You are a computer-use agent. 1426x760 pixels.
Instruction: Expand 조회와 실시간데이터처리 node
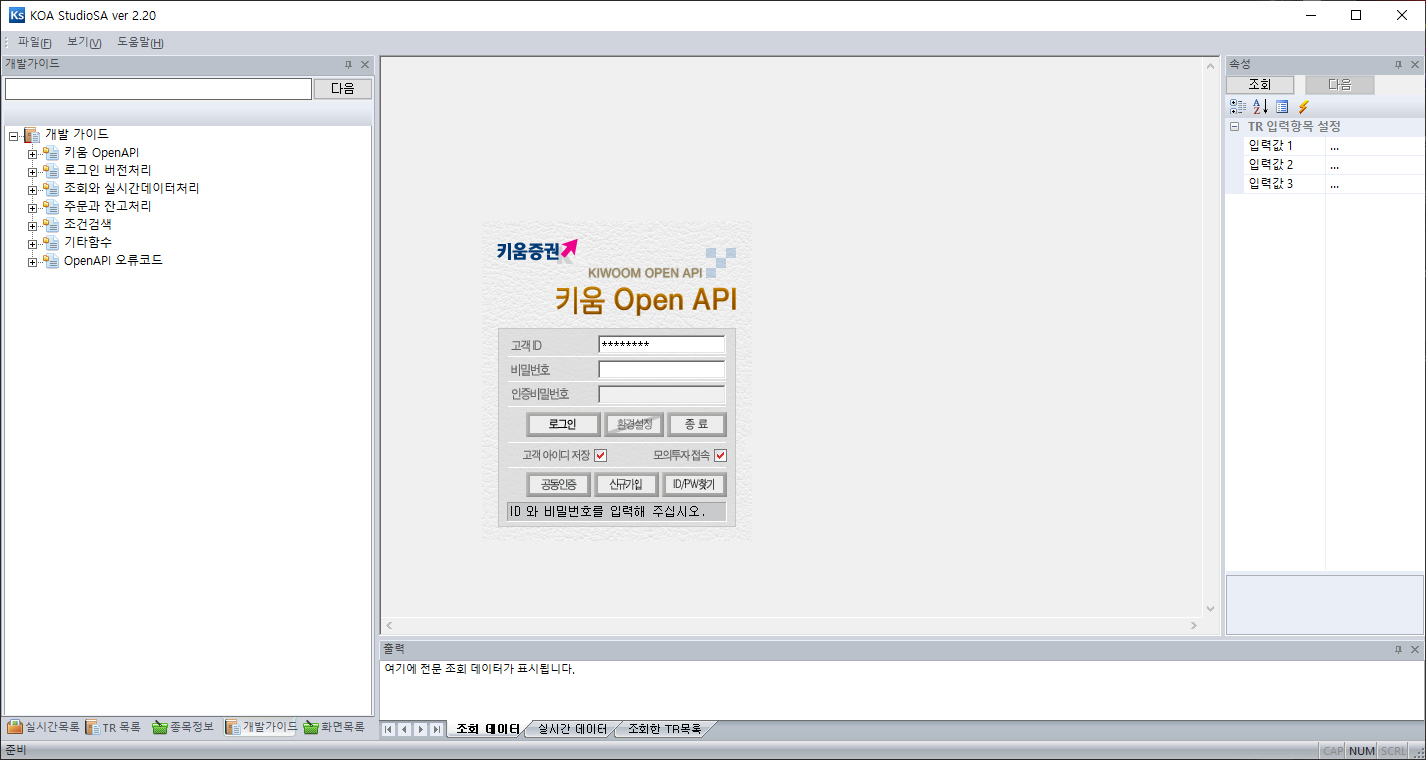[x=32, y=190]
